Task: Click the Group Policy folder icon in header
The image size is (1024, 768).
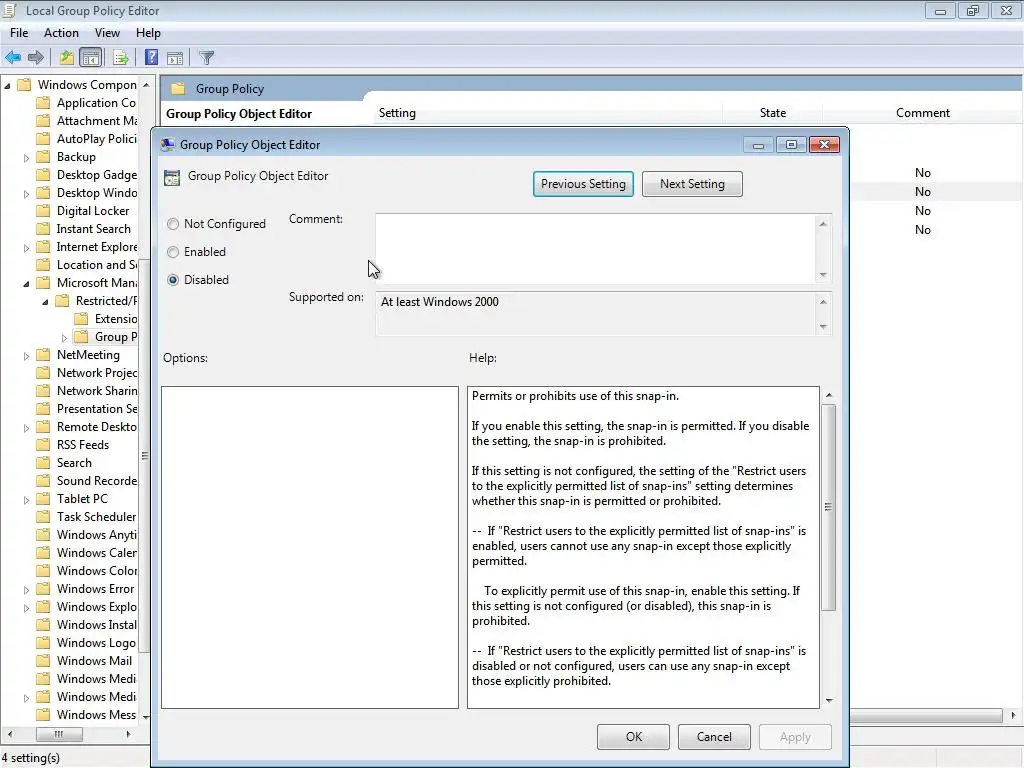Action: (x=178, y=88)
